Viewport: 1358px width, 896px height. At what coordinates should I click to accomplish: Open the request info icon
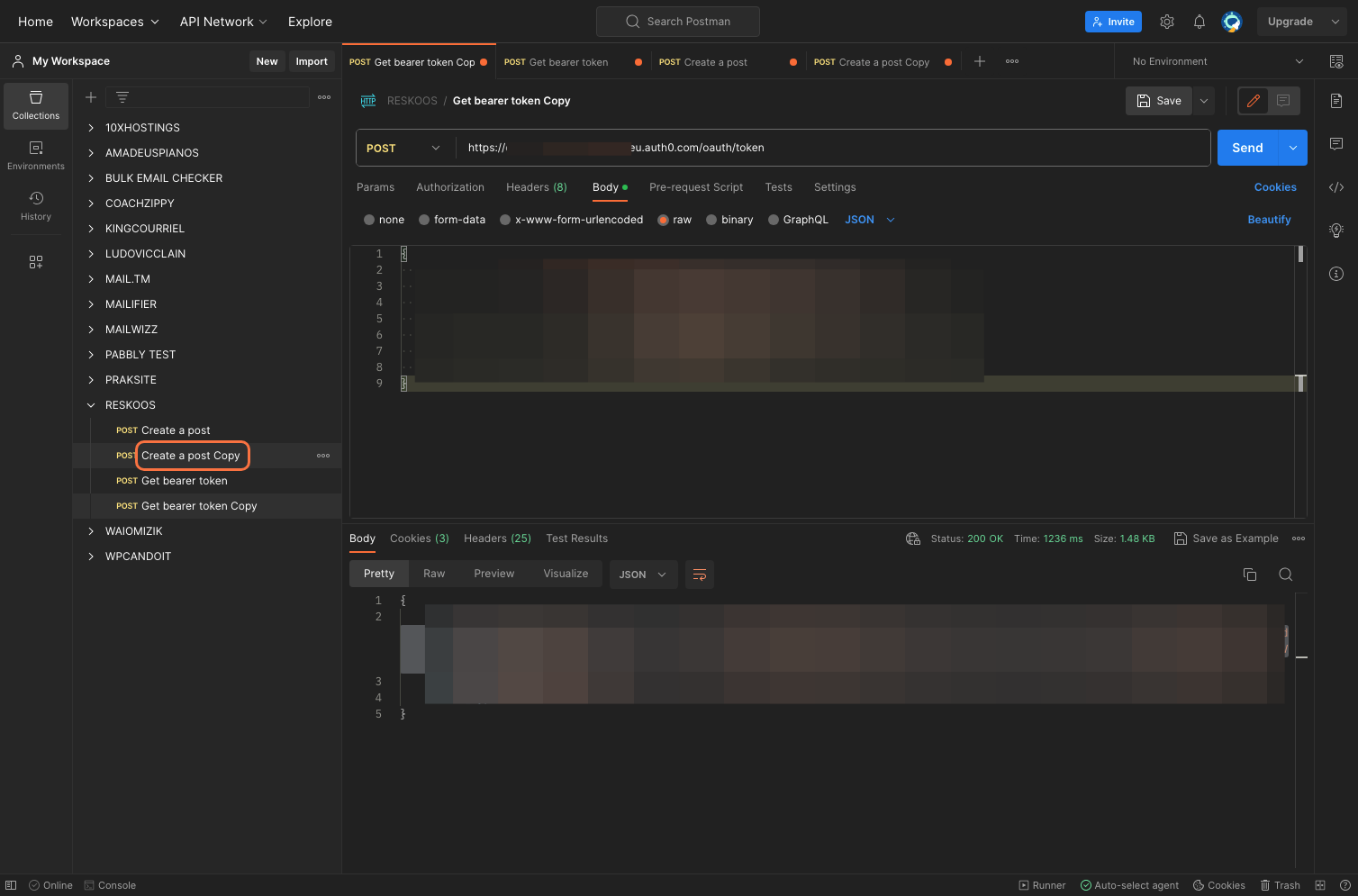[1336, 274]
